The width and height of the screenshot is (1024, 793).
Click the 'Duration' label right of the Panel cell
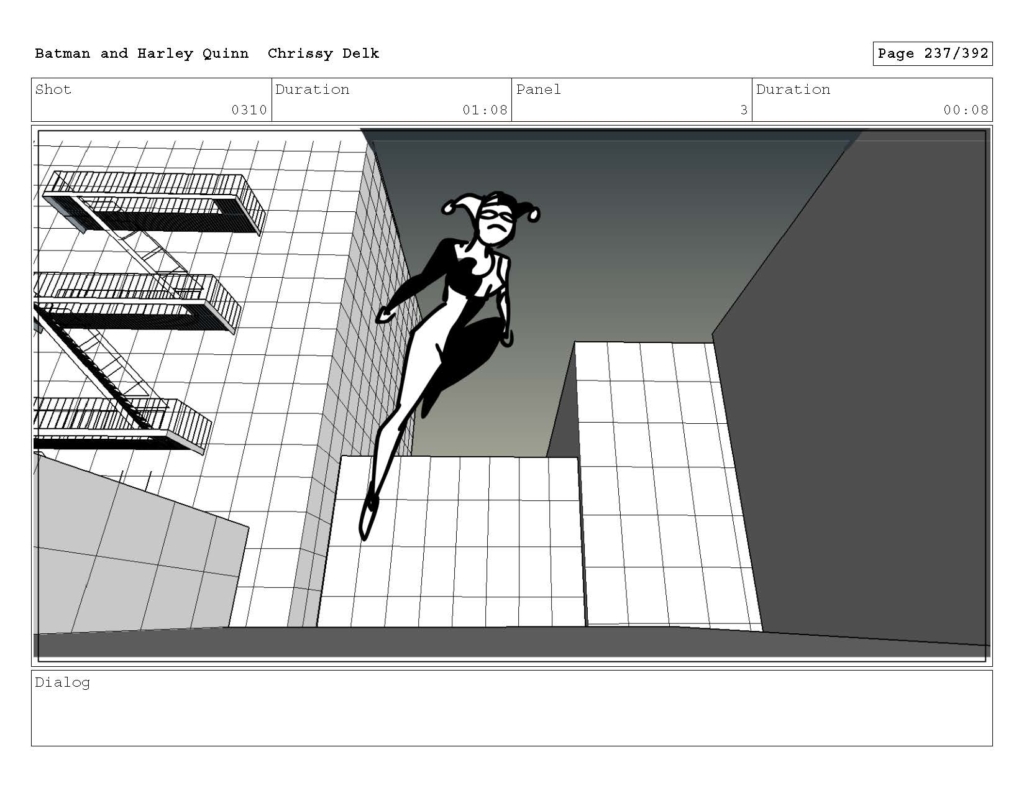pyautogui.click(x=793, y=89)
